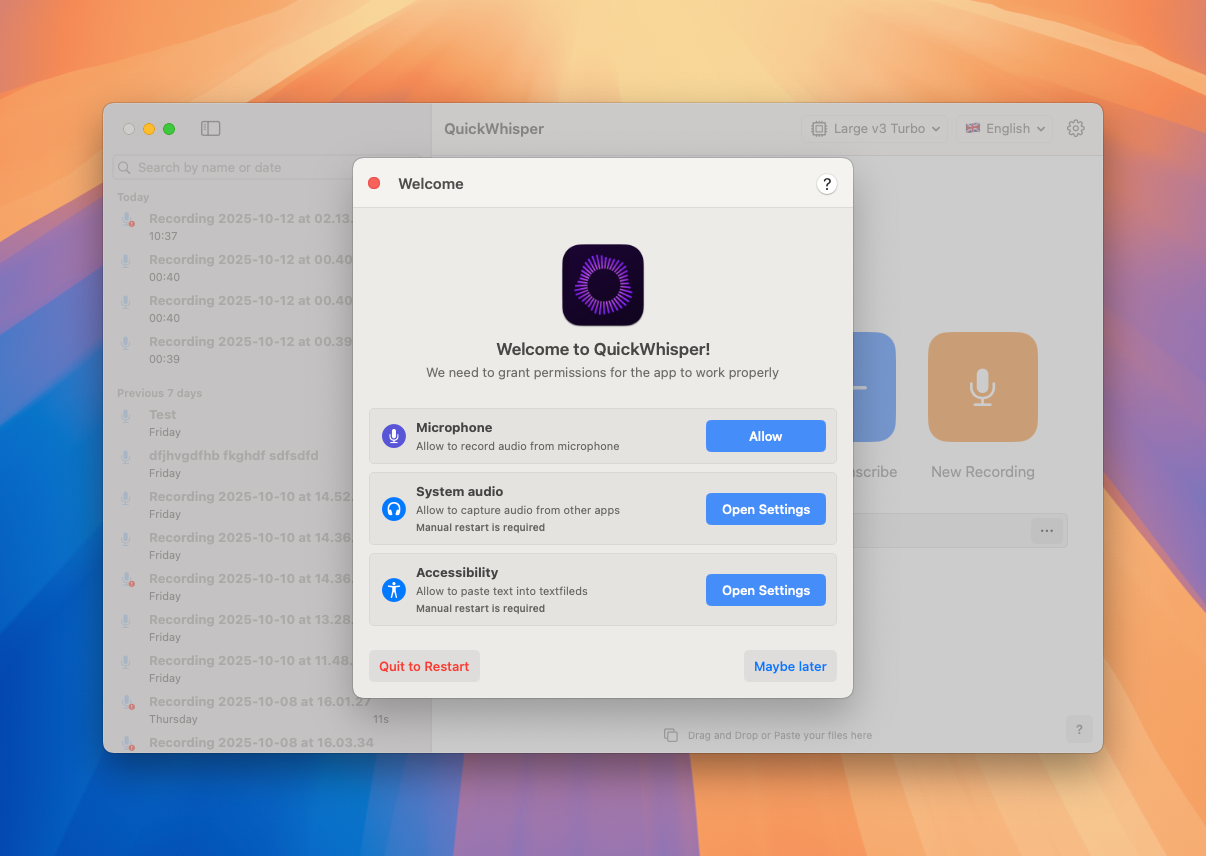Click the QuickWhisper app logo icon
Viewport: 1206px width, 856px height.
[x=602, y=285]
